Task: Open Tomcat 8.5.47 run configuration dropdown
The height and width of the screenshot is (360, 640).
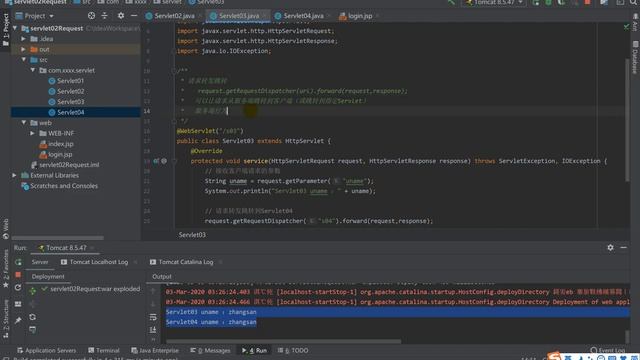Action: pyautogui.click(x=495, y=2)
